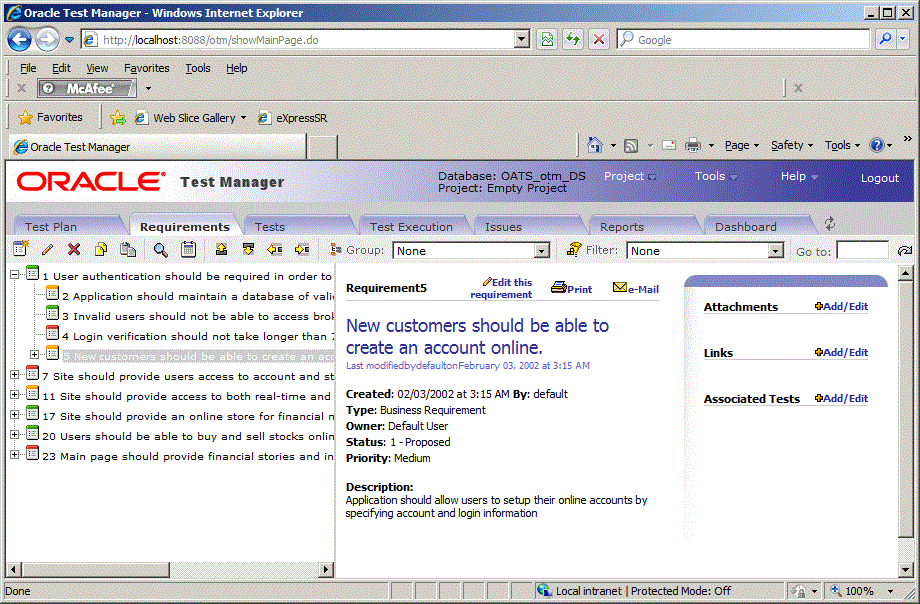Click the Move Down toolbar icon

click(248, 249)
